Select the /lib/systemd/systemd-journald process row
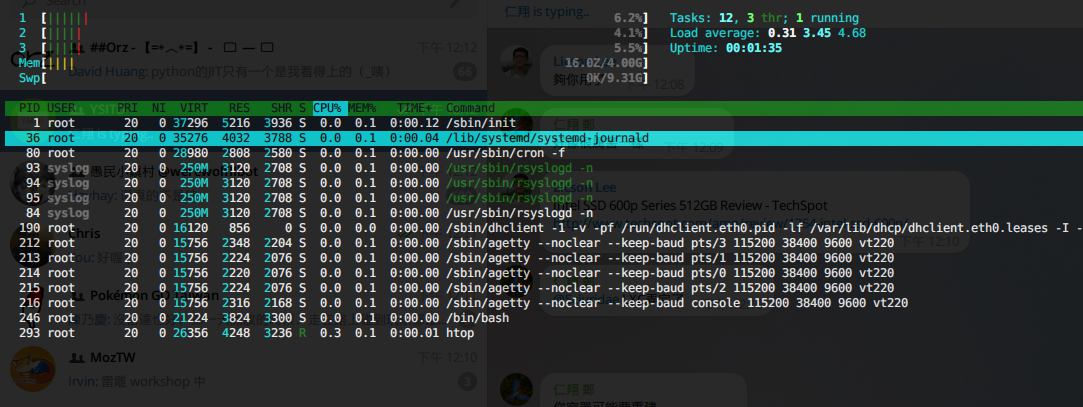 [542, 138]
